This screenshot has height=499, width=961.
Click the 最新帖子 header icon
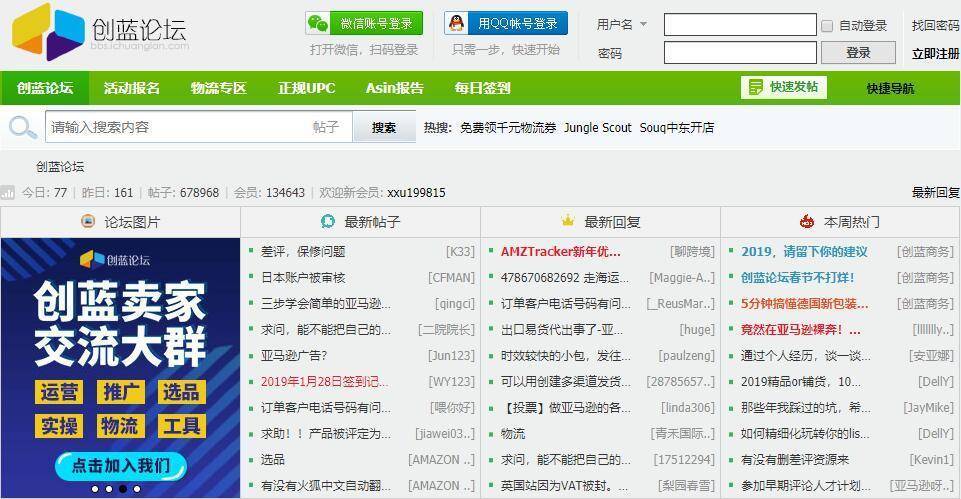(328, 221)
